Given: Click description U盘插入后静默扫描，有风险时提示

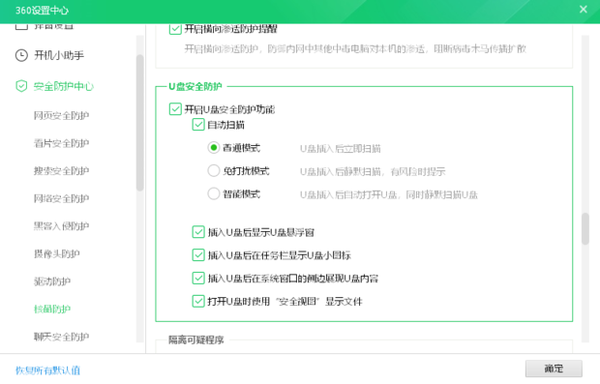Looking at the screenshot, I should click(x=373, y=171).
